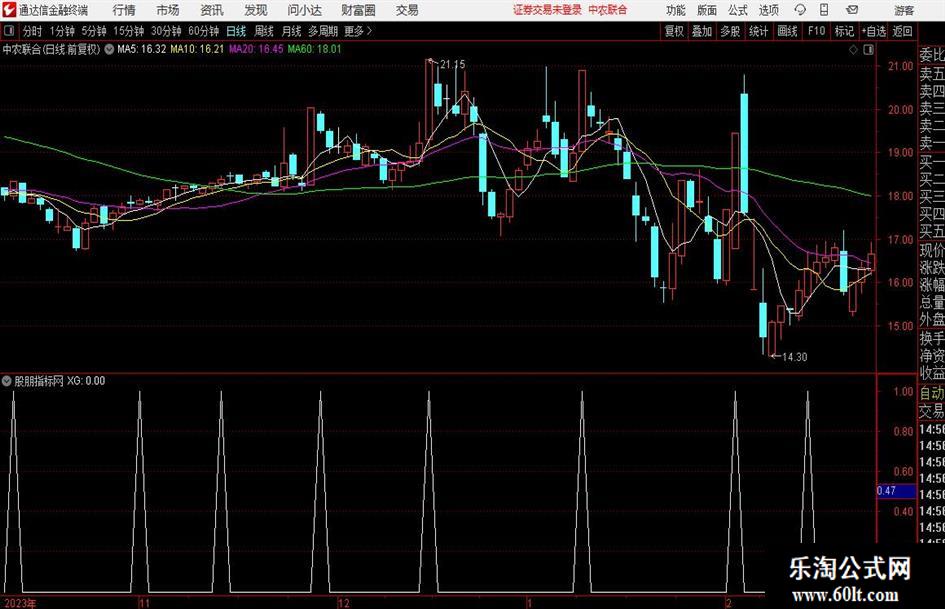This screenshot has height=609, width=945.
Task: Click the diamond icon above the chart
Action: (853, 50)
